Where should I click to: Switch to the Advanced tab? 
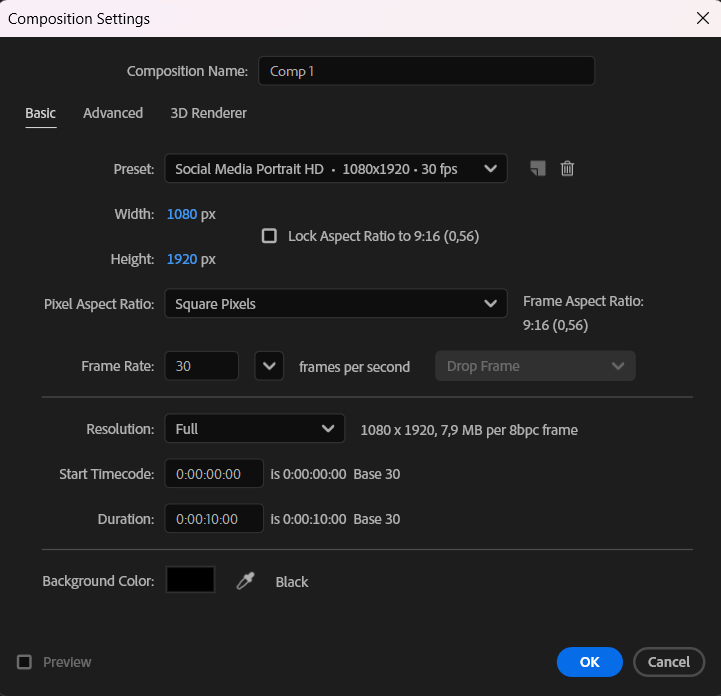[113, 113]
